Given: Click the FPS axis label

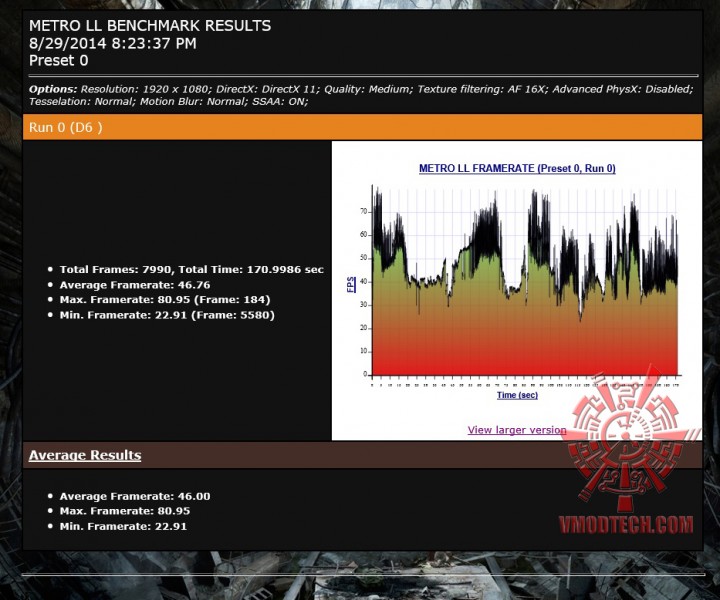Looking at the screenshot, I should (351, 284).
